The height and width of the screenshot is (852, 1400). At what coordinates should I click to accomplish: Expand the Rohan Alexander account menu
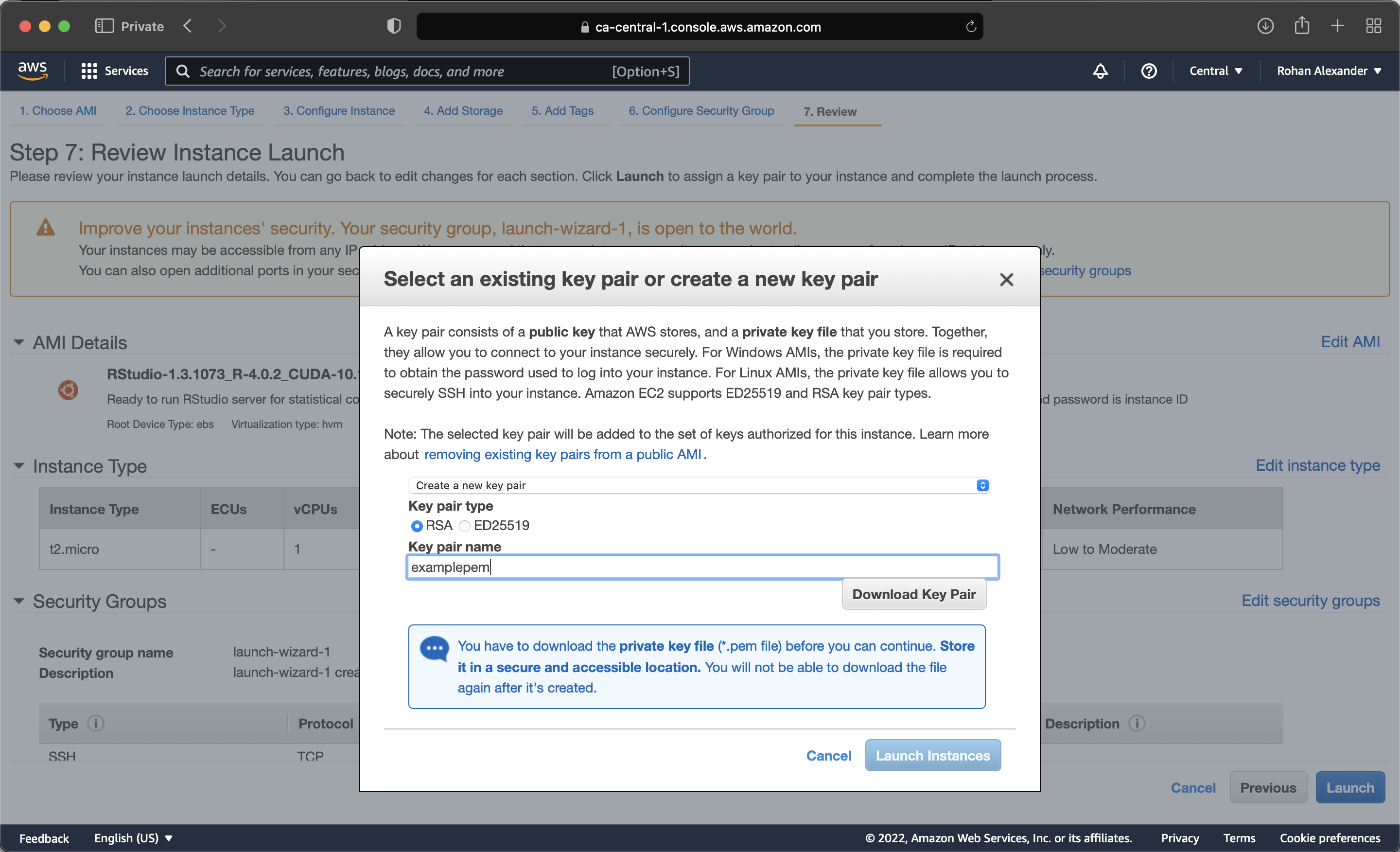(1328, 71)
